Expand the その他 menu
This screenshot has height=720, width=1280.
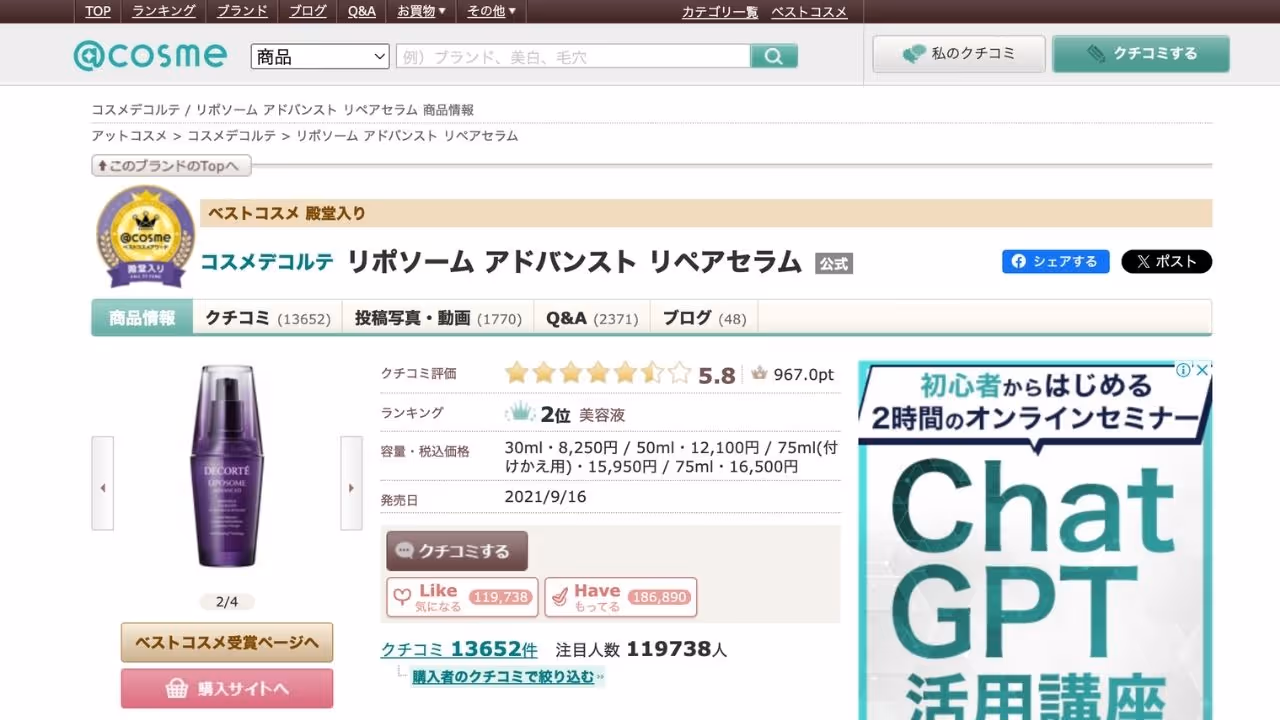[491, 11]
